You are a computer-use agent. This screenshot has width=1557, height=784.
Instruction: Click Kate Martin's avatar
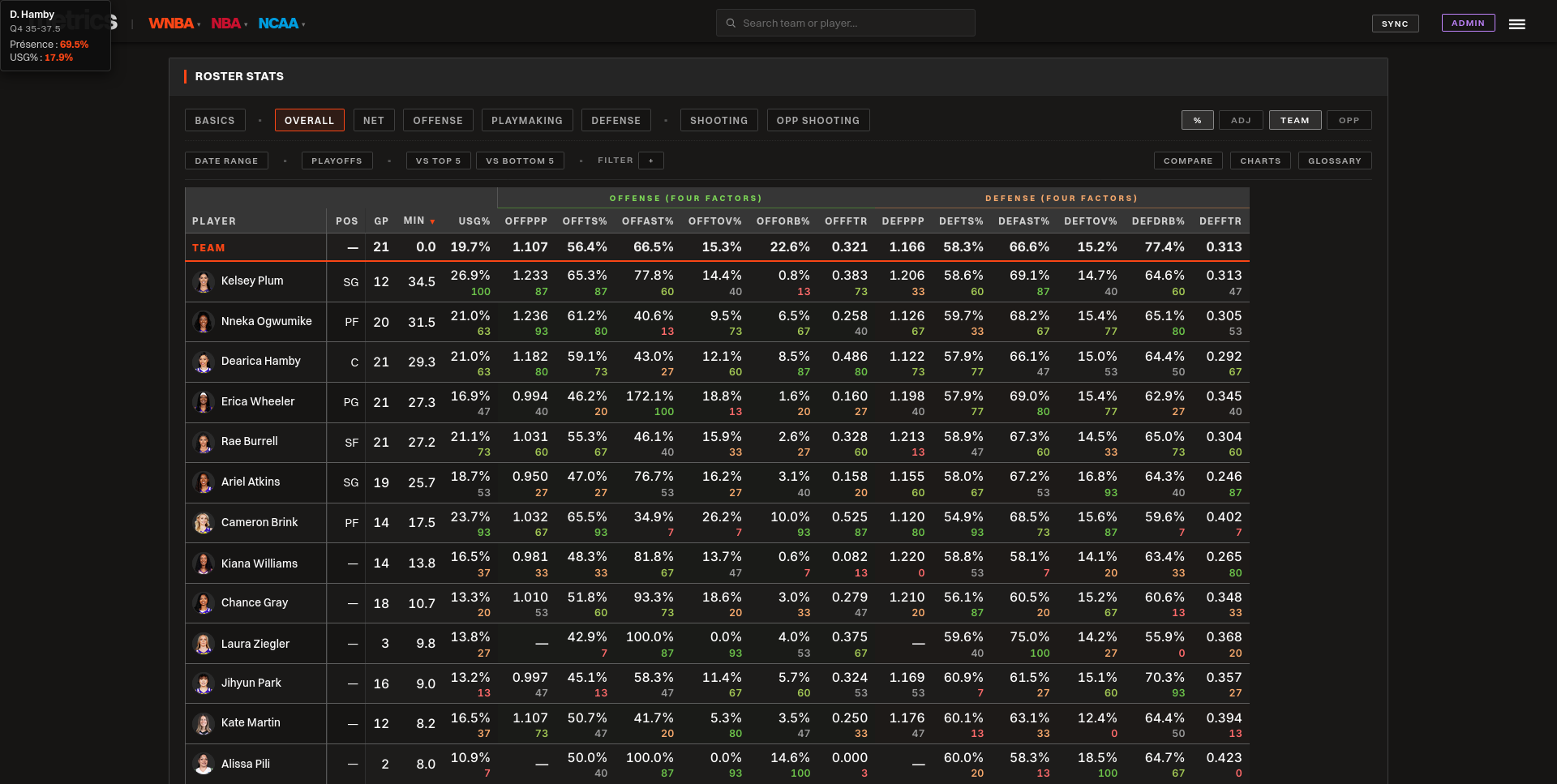point(204,723)
